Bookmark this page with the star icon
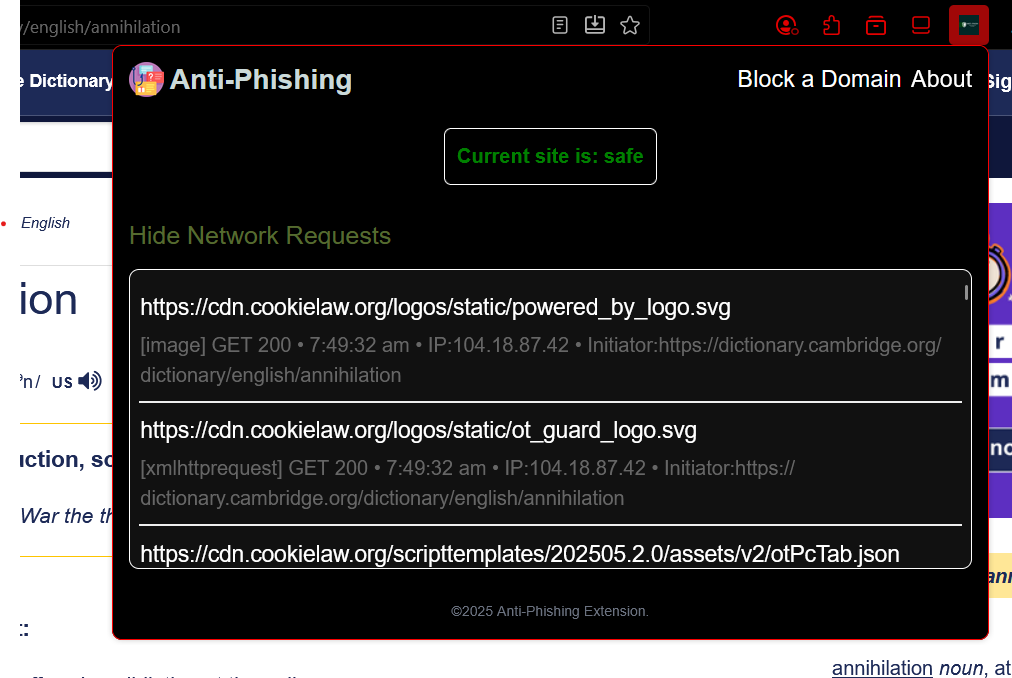 (630, 25)
